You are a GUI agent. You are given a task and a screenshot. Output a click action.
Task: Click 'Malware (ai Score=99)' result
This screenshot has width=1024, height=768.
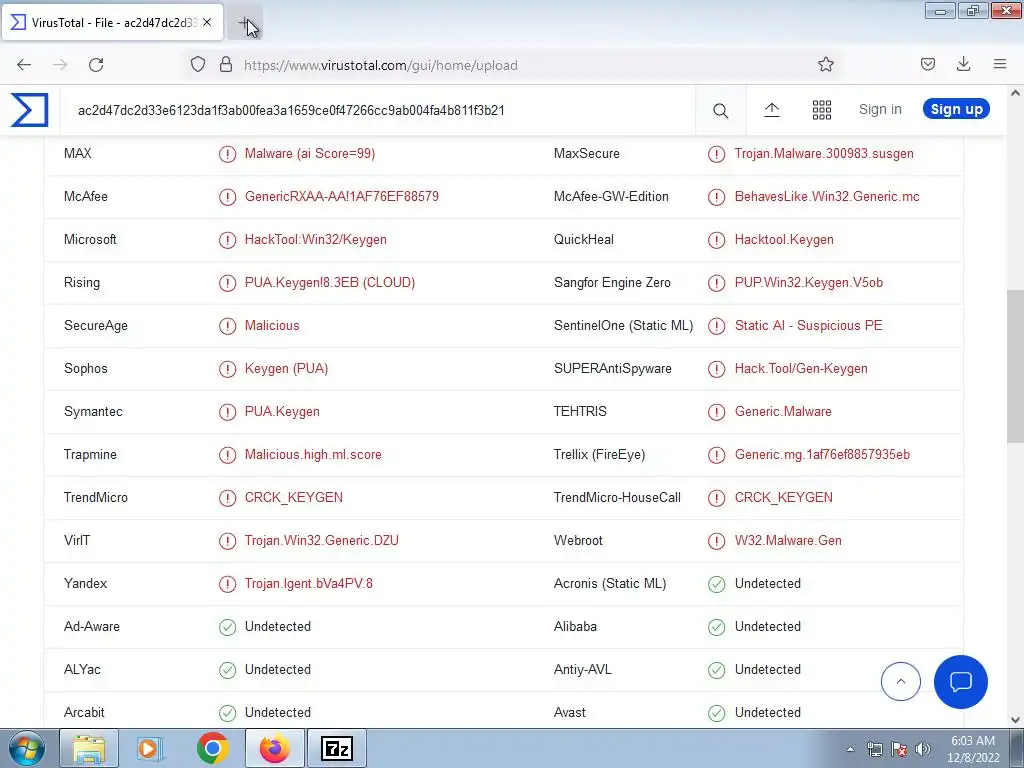click(x=310, y=153)
